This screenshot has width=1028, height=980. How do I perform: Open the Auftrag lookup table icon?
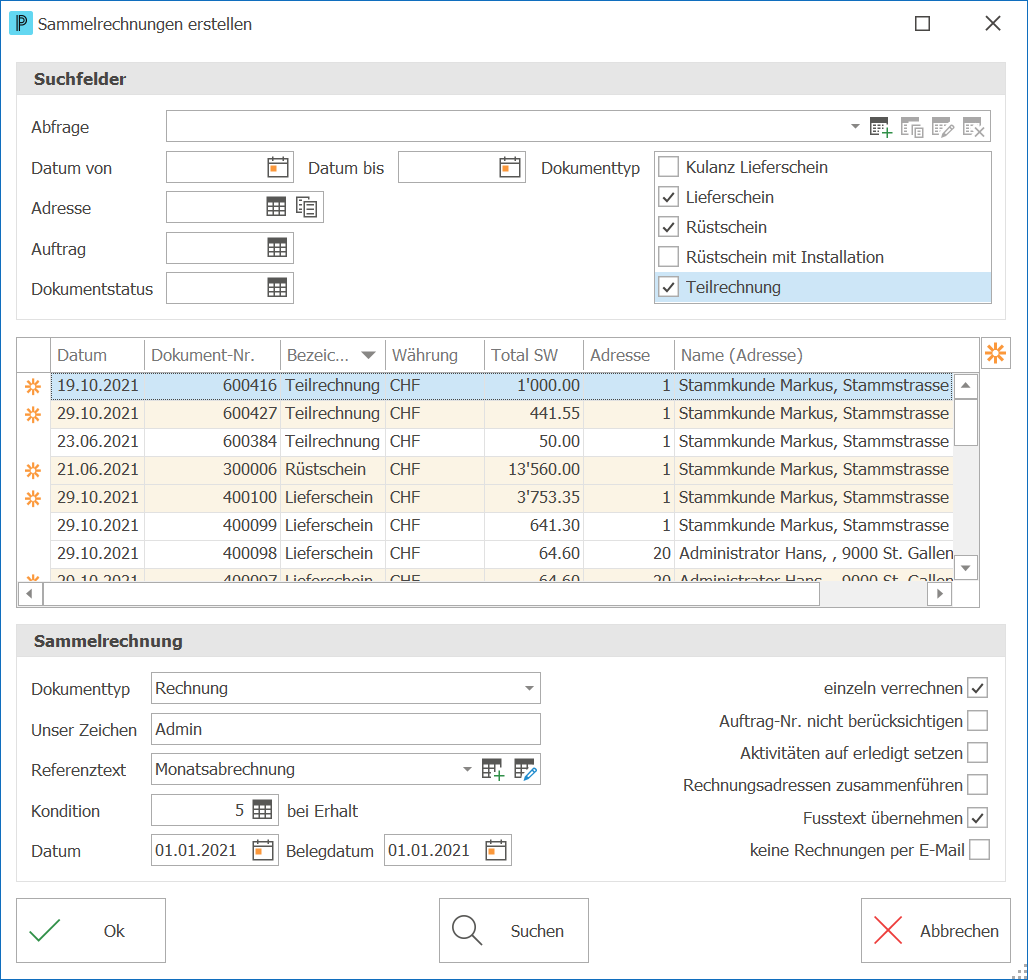pos(277,248)
